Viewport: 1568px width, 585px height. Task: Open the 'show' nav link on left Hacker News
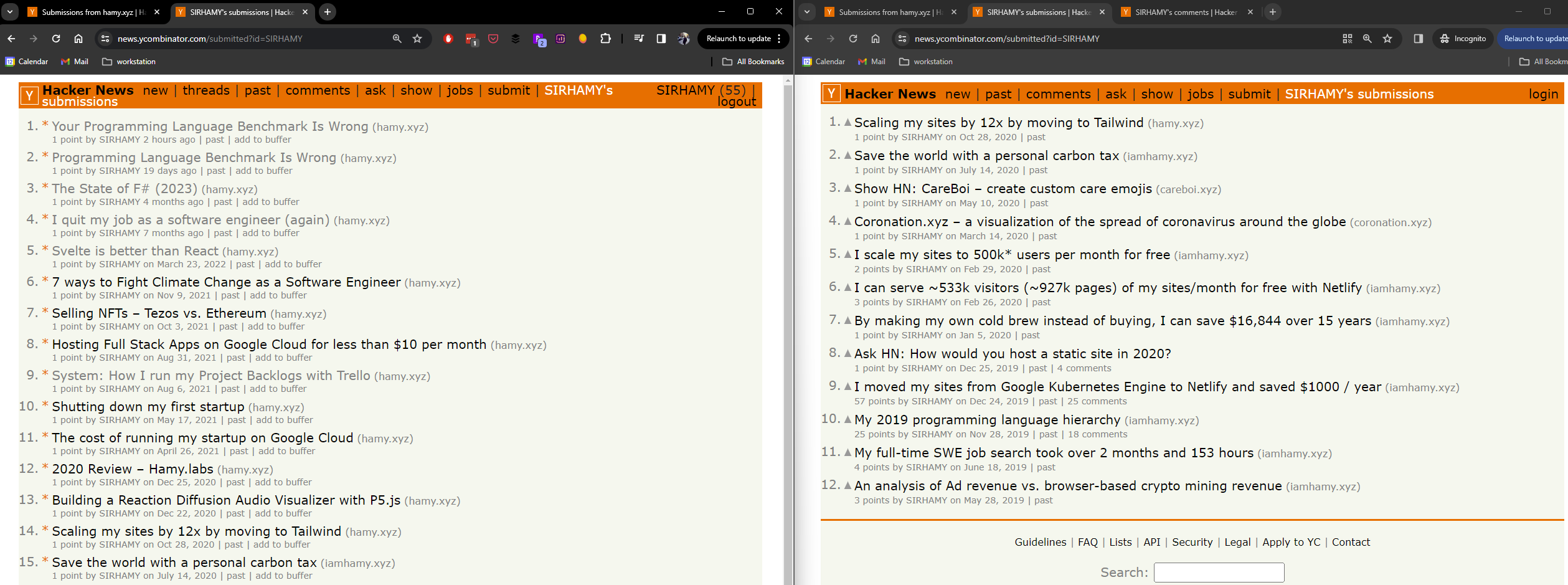416,90
